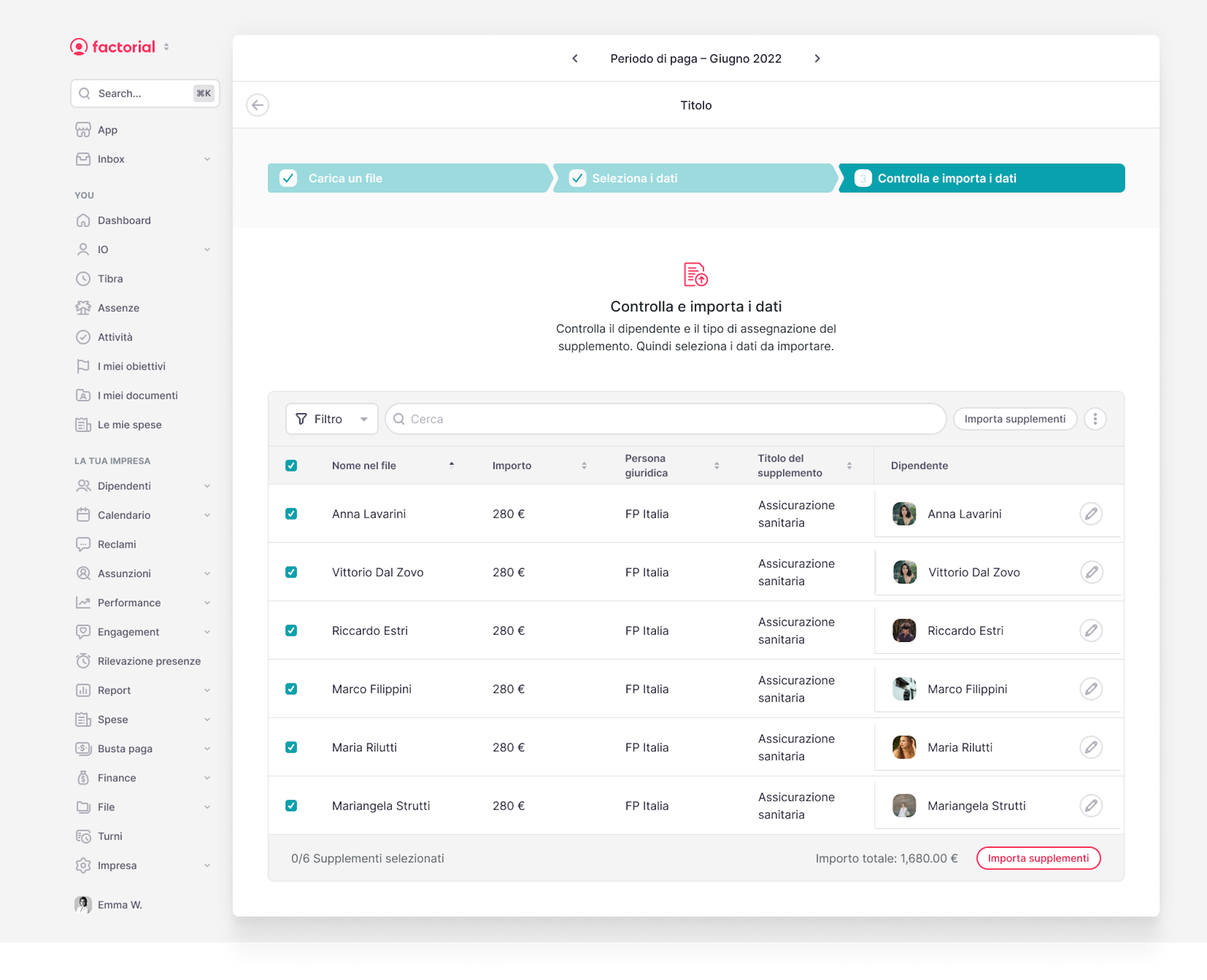Image resolution: width=1207 pixels, height=980 pixels.
Task: Click the factorial logo
Action: pyautogui.click(x=112, y=47)
